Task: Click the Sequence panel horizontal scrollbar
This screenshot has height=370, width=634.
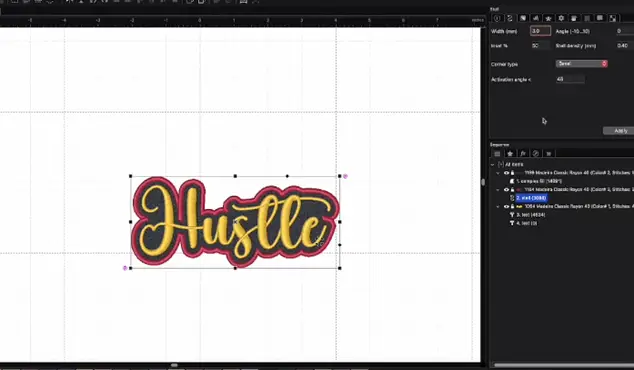Action: pyautogui.click(x=563, y=366)
